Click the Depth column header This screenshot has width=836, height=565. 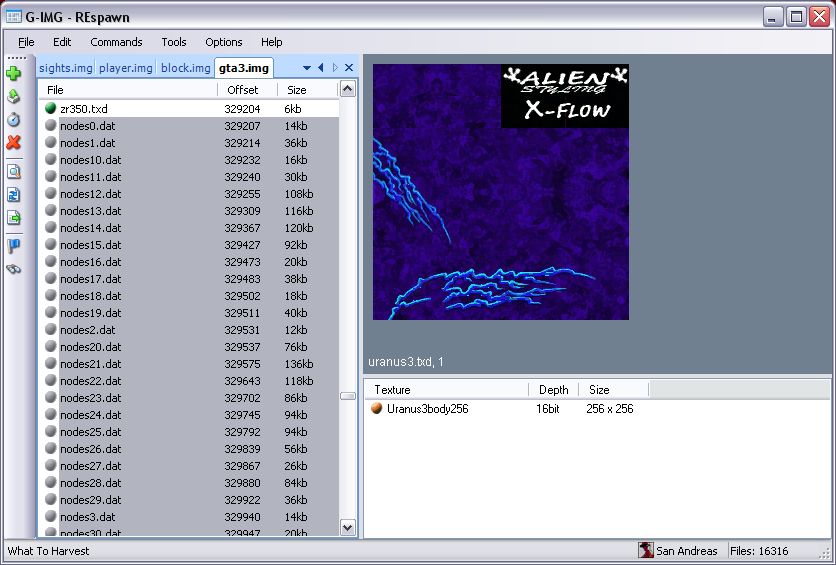click(553, 390)
